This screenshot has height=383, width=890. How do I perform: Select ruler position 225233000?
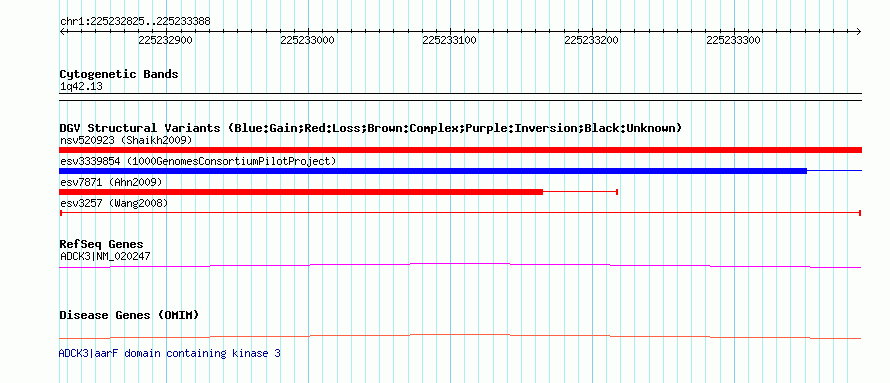coord(307,40)
